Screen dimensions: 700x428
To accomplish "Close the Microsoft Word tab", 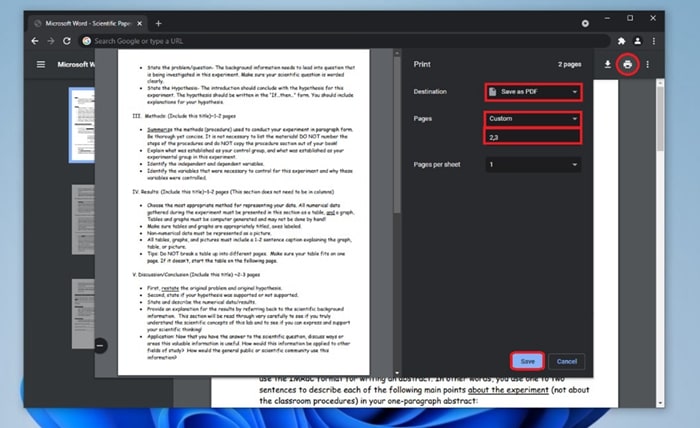I will tap(140, 23).
